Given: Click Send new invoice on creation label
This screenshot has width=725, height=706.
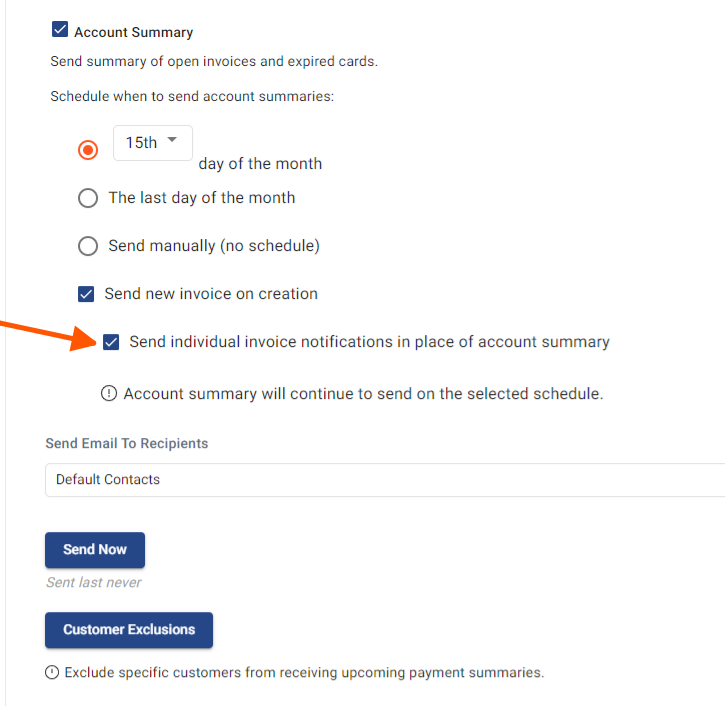Looking at the screenshot, I should (211, 294).
